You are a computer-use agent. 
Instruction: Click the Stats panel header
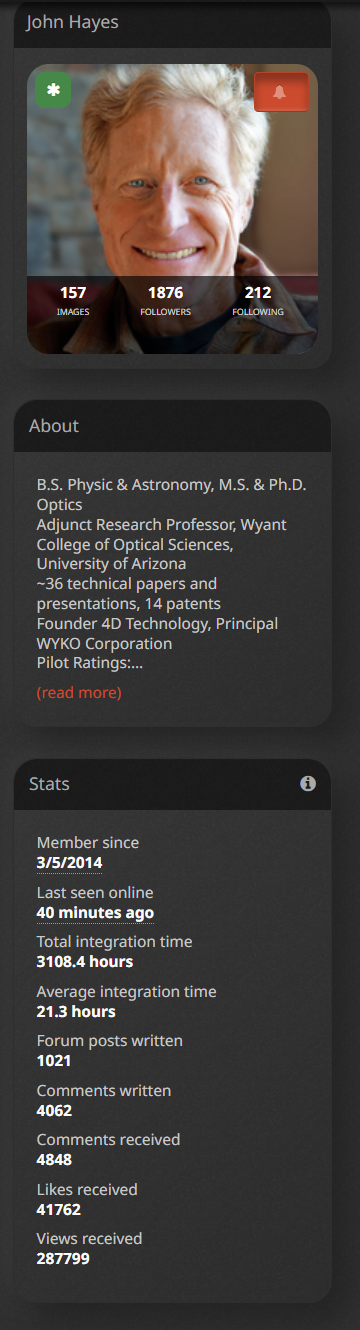click(x=172, y=784)
